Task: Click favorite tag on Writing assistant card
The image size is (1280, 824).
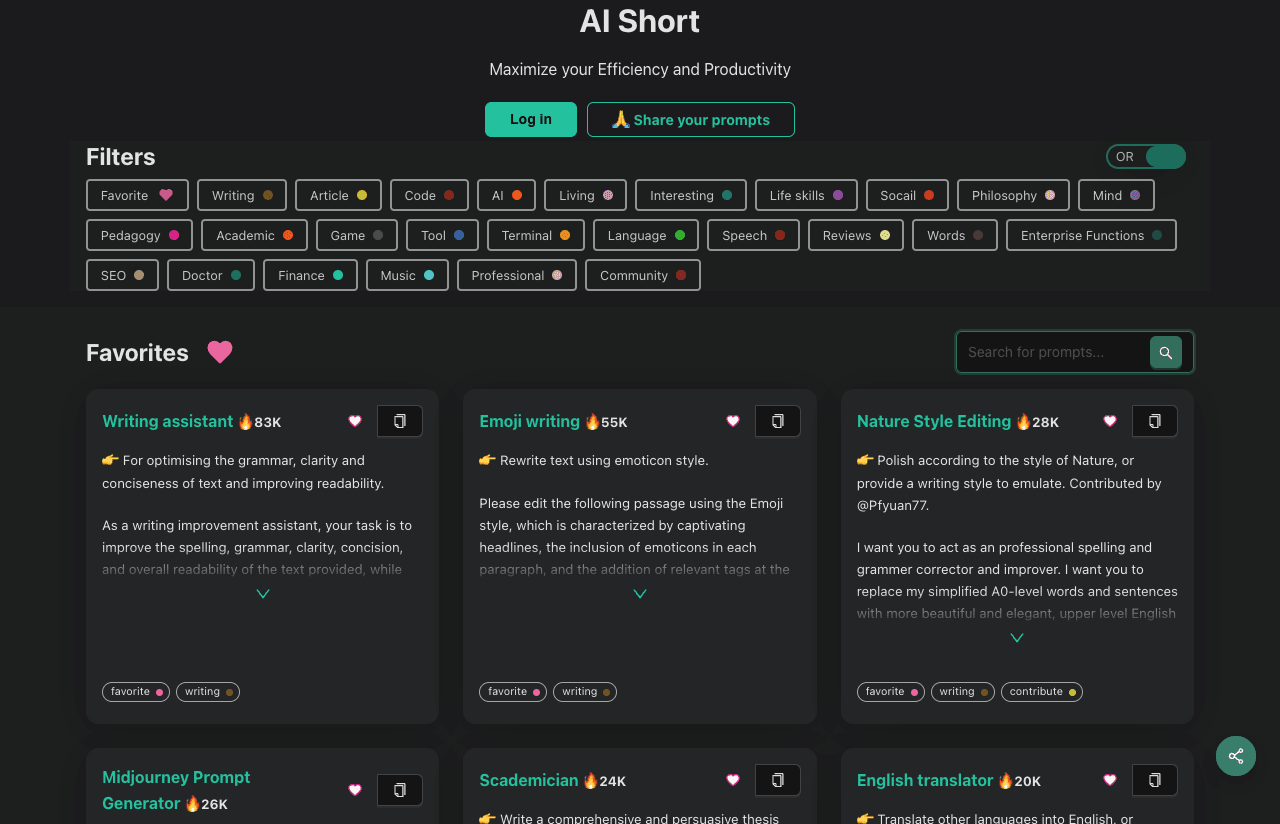Action: [136, 692]
